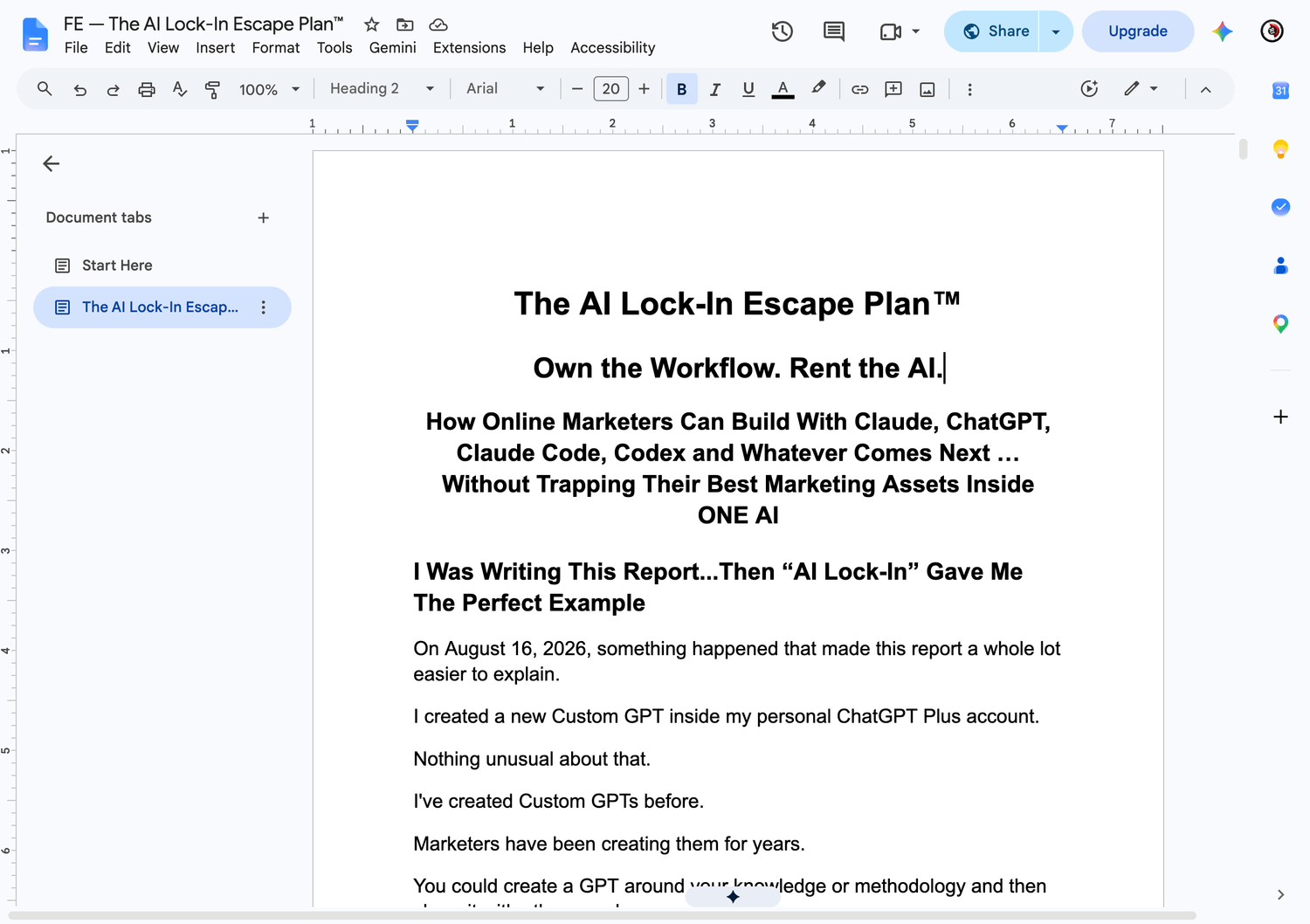
Task: Undo the last action
Action: [x=79, y=89]
